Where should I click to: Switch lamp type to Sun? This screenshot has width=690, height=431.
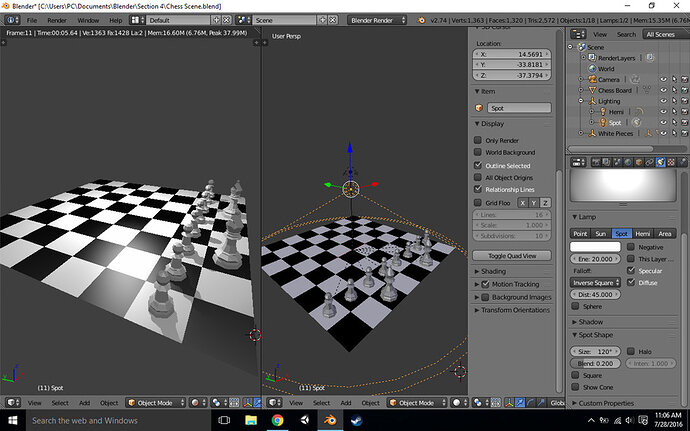tap(600, 232)
